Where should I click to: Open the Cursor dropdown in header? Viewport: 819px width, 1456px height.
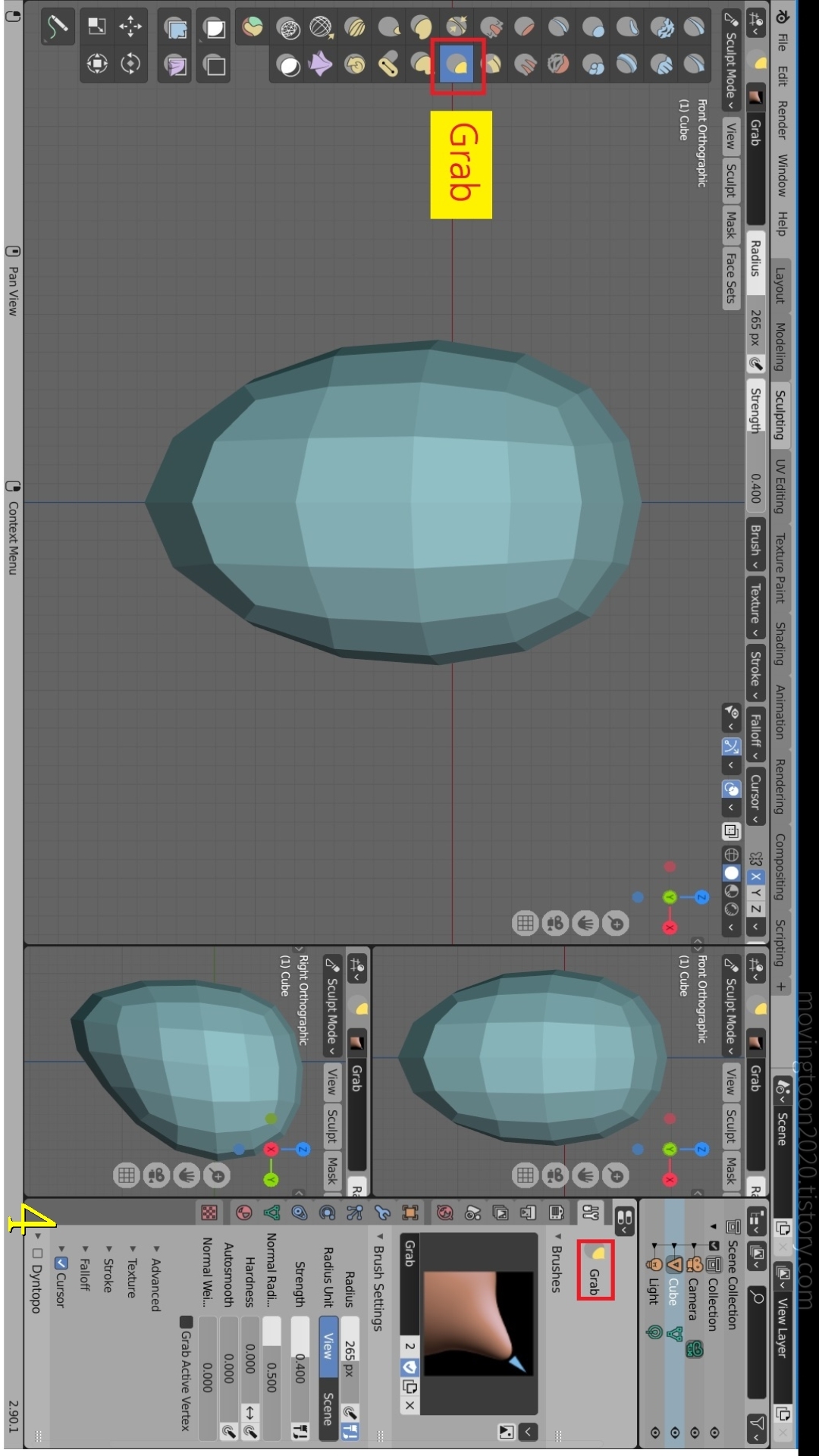(x=755, y=797)
